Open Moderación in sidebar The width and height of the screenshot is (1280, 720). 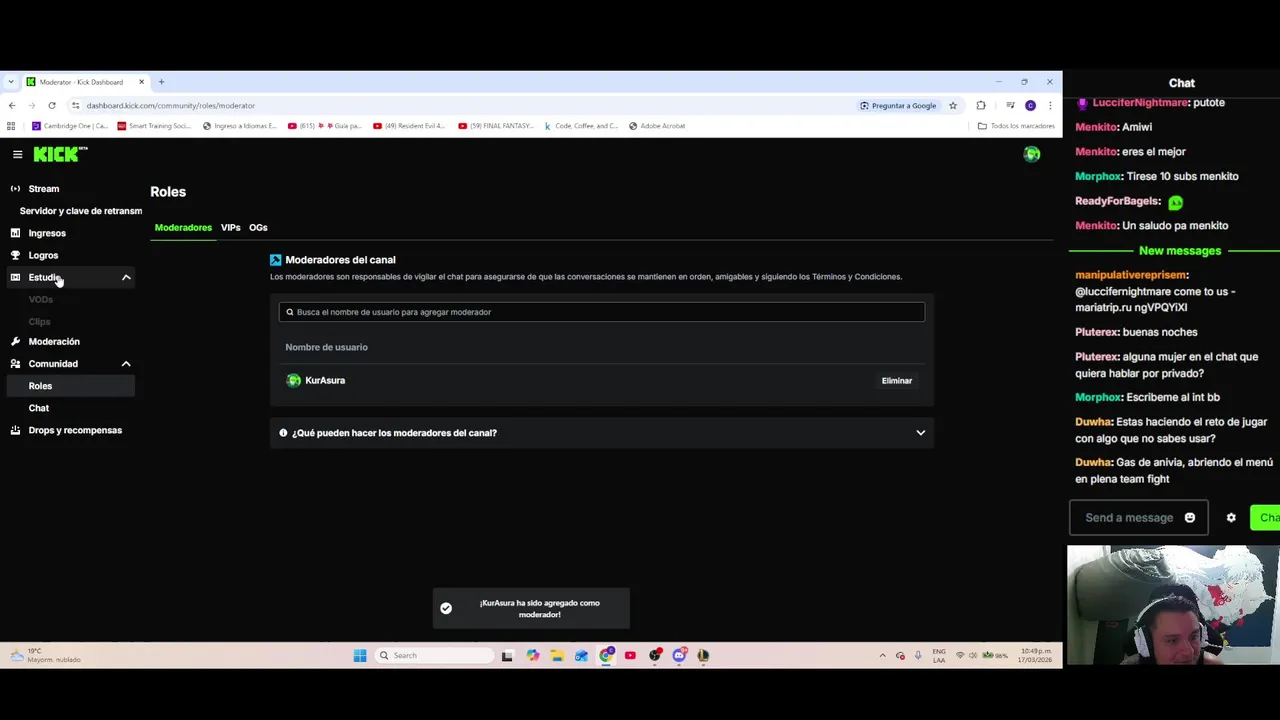point(54,342)
